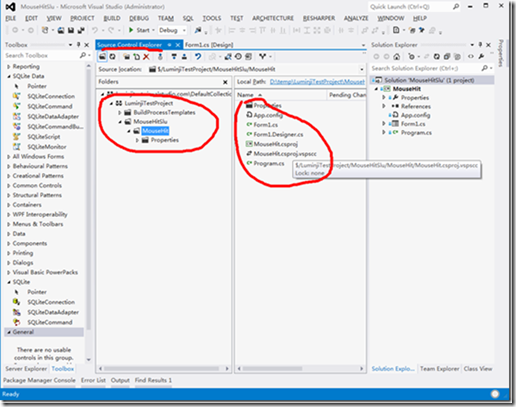Screen dimensions: 516x407
Task: Click the Open File icon in main toolbar
Action: tap(61, 30)
